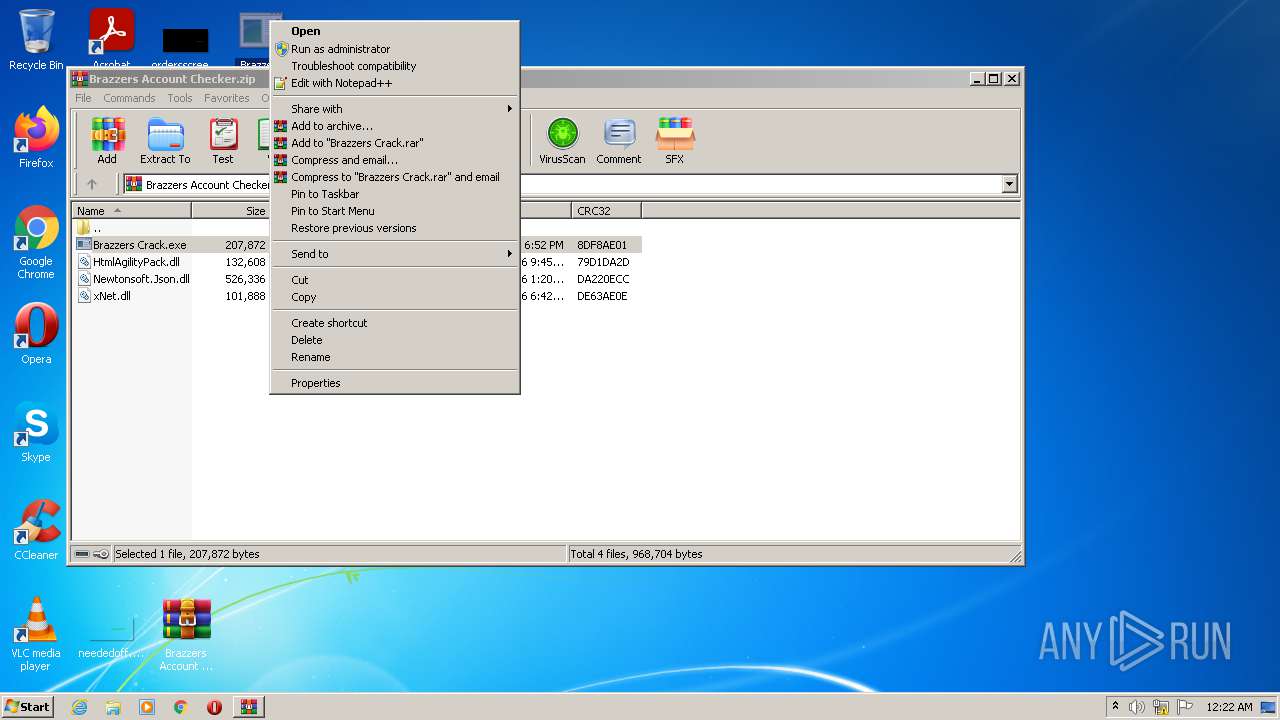Click the WinRAR taskbar button
1280x720 pixels.
point(249,707)
